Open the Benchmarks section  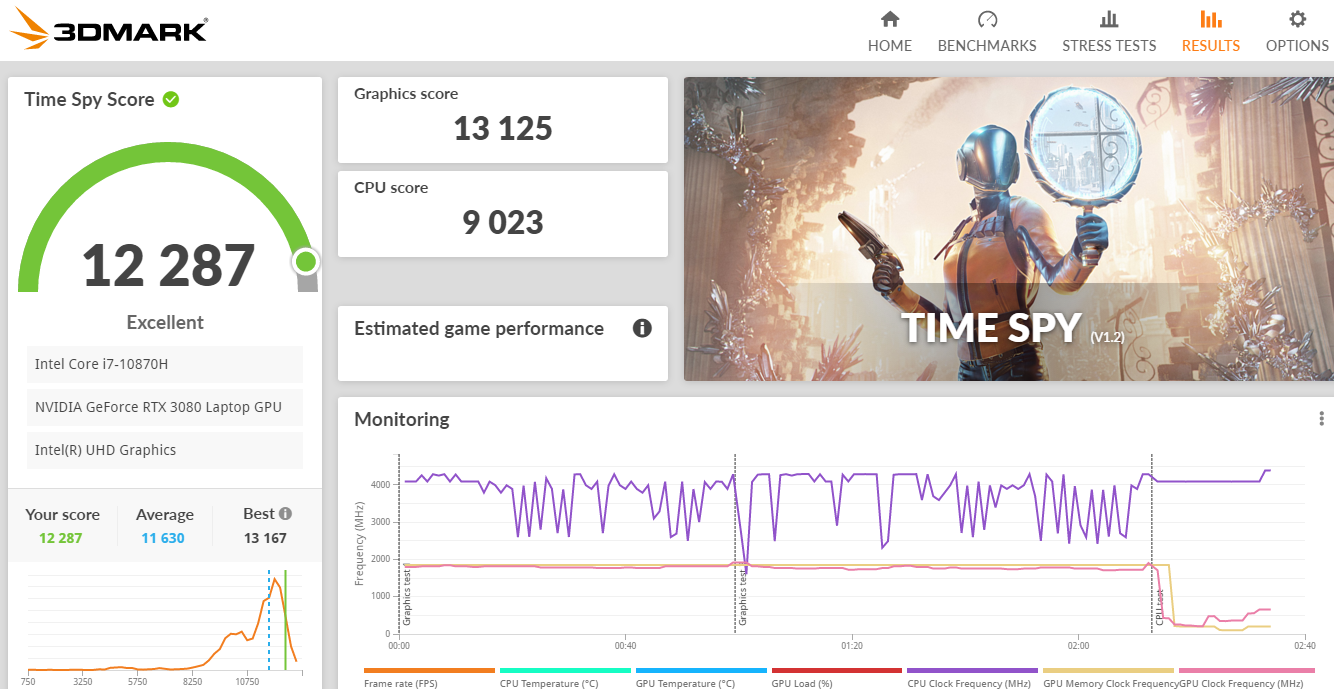[987, 31]
